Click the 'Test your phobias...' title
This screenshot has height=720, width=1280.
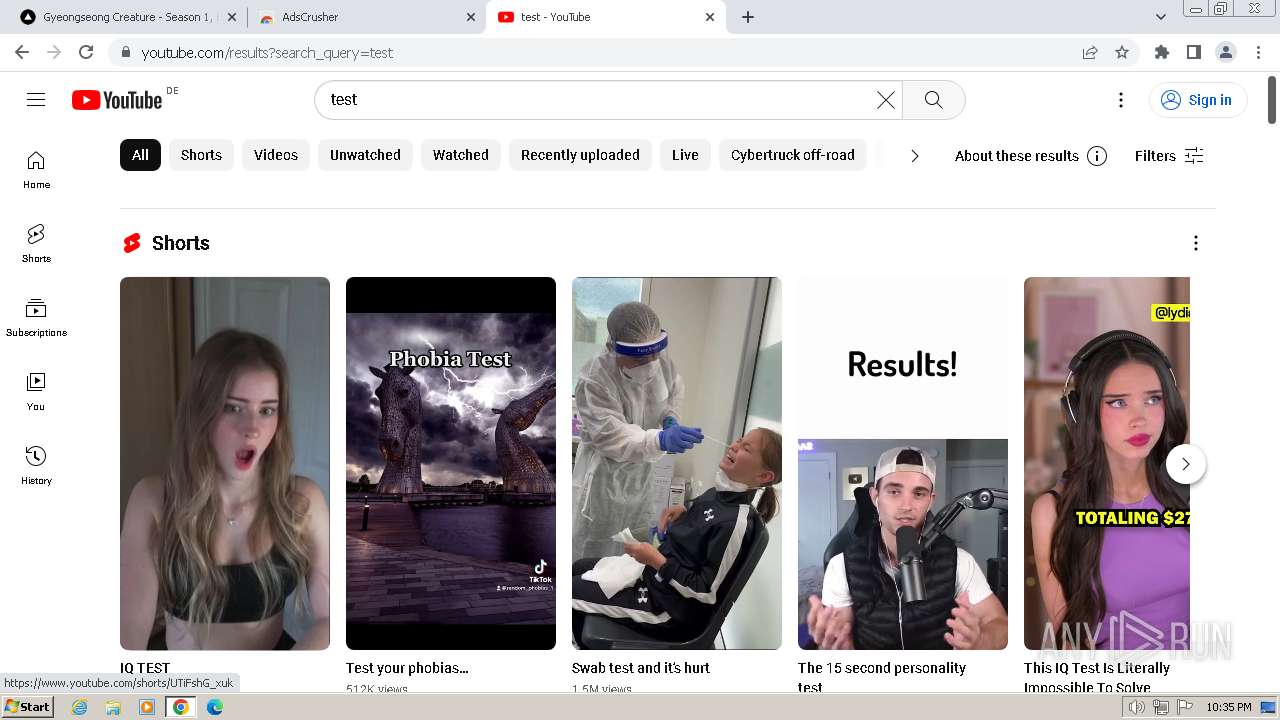click(x=407, y=668)
